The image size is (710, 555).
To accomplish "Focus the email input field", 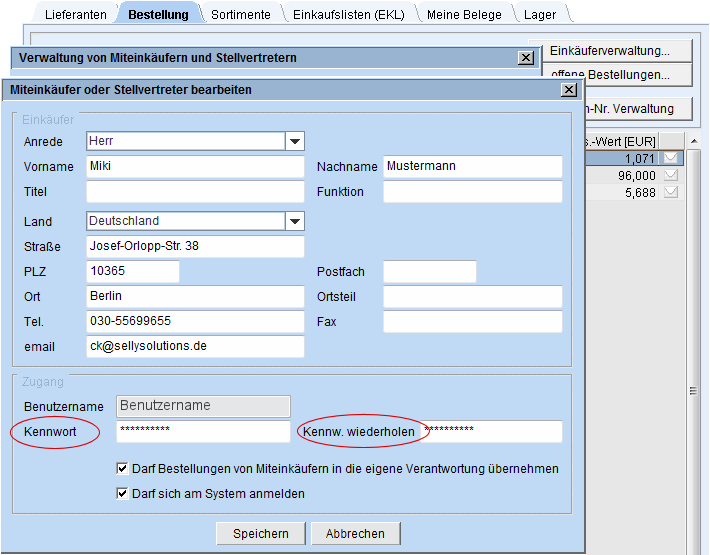I will 195,346.
